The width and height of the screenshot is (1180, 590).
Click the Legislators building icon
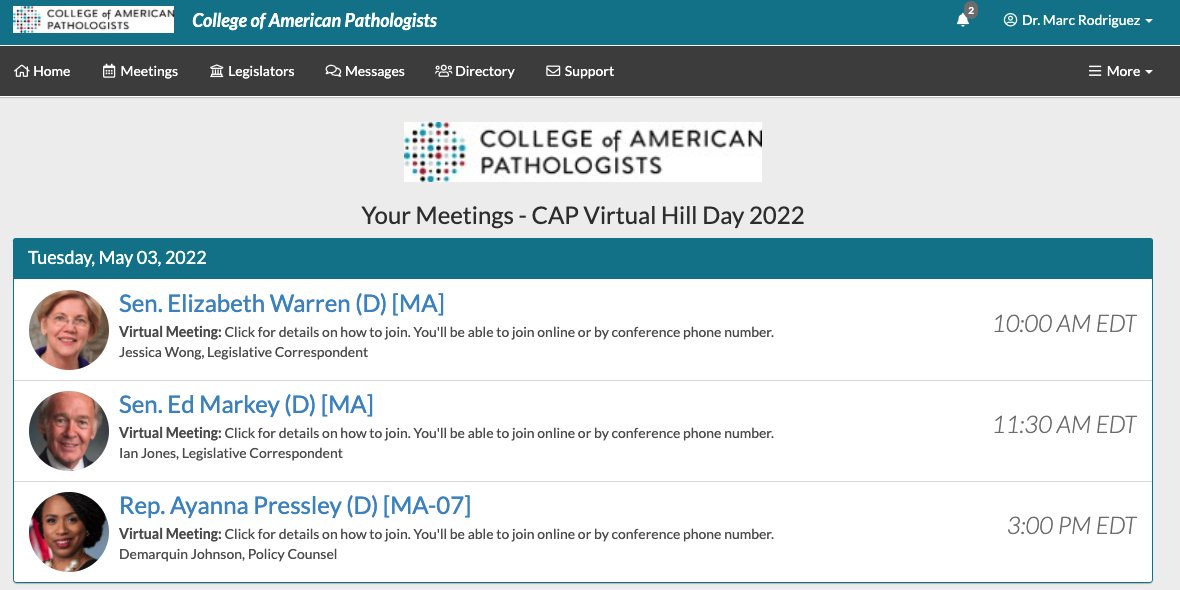point(217,71)
